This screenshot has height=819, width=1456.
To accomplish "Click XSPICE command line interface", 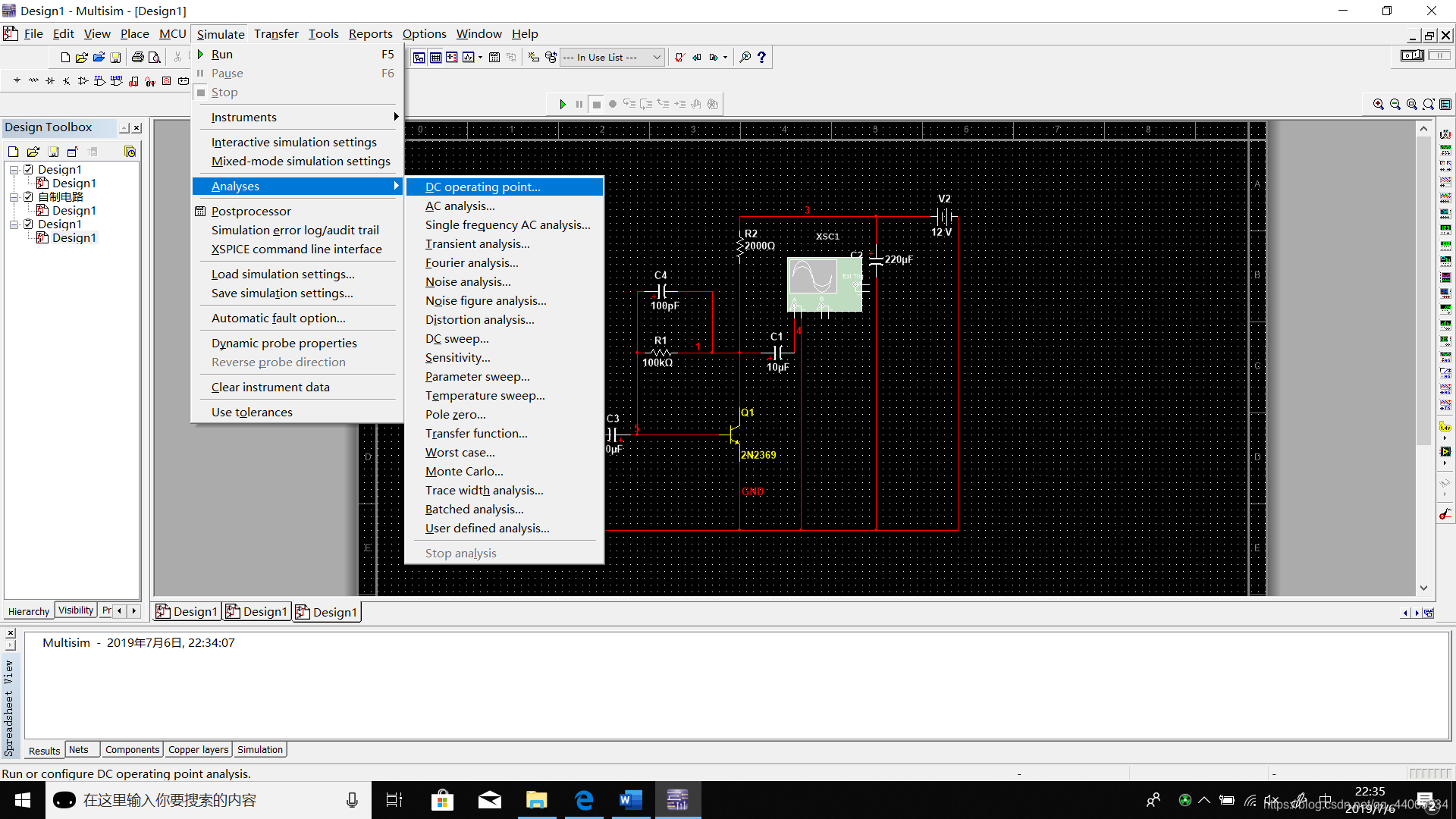I will 297,249.
